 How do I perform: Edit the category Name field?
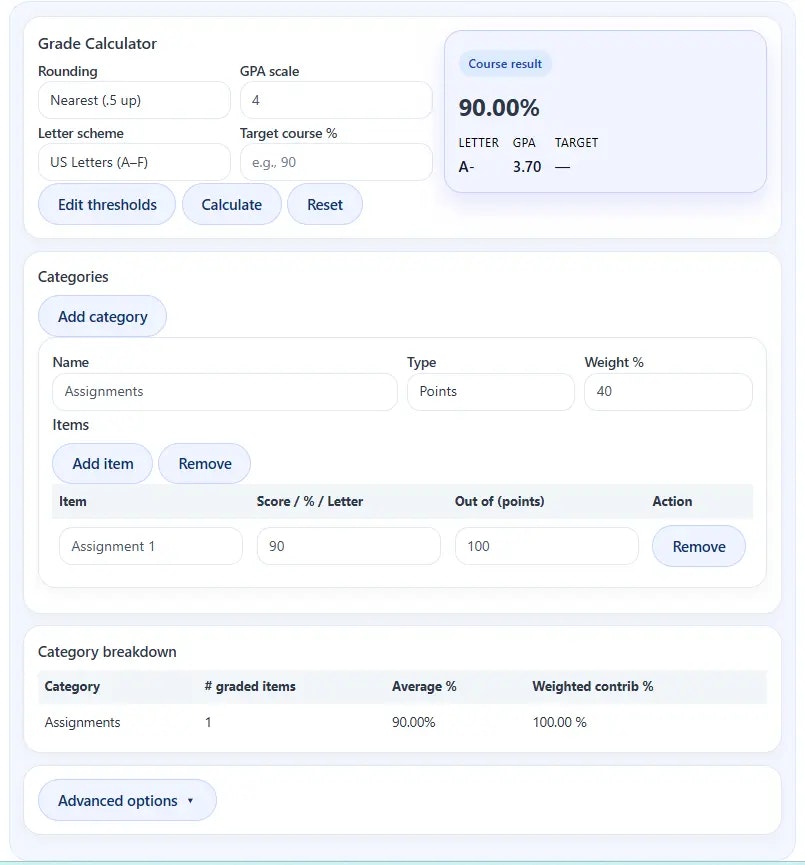coord(224,392)
